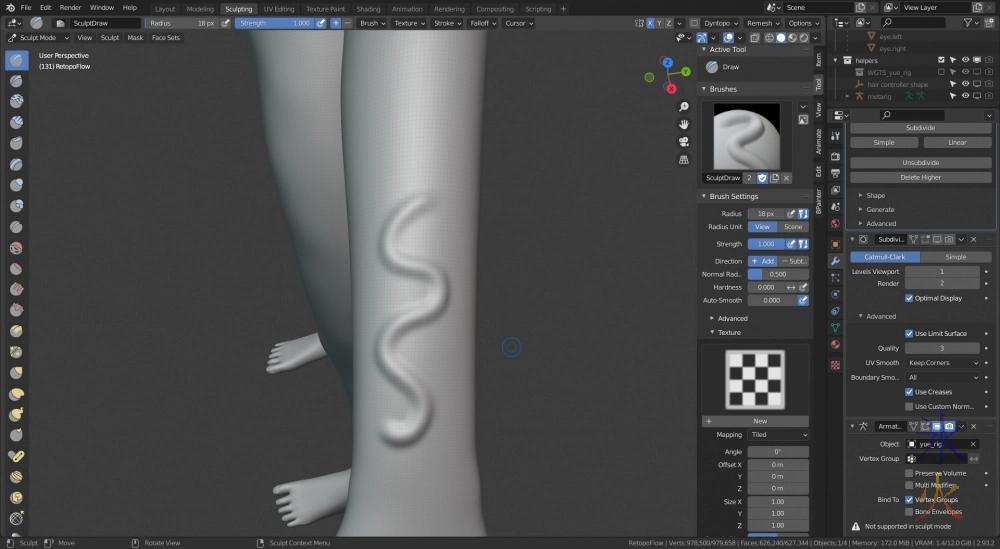Click the Subtract direction minus icon in header
The image size is (1000, 549).
(347, 23)
